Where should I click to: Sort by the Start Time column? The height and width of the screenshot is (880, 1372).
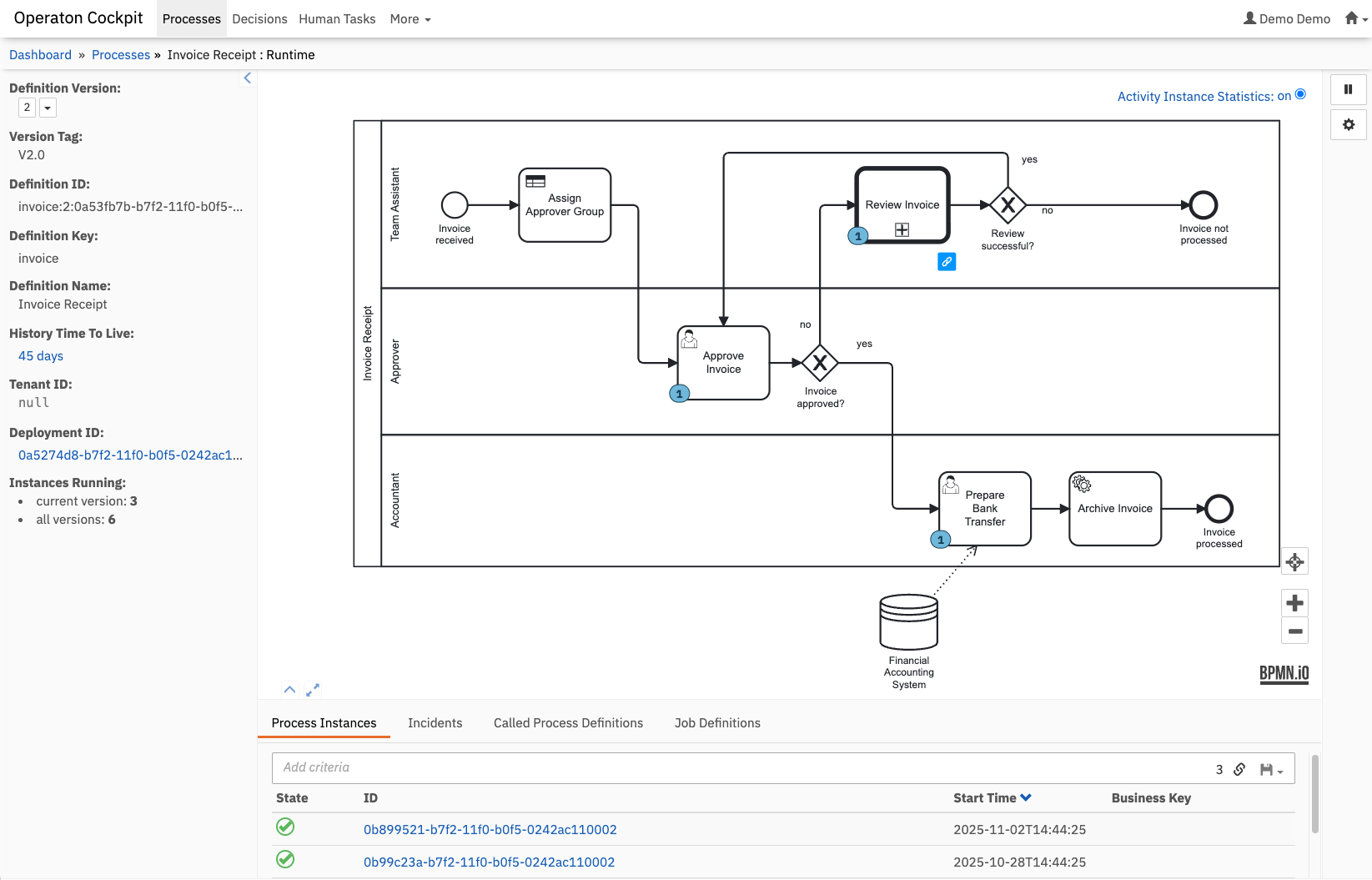993,798
